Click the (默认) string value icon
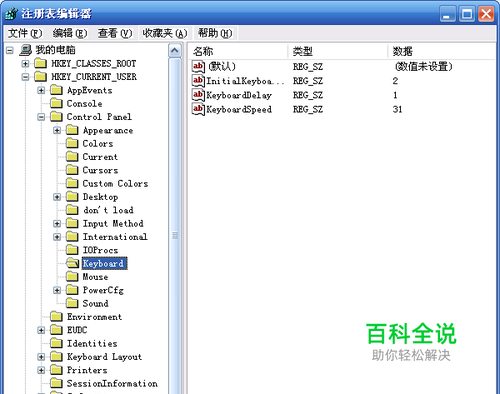Viewport: 500px width, 394px height. [198, 66]
